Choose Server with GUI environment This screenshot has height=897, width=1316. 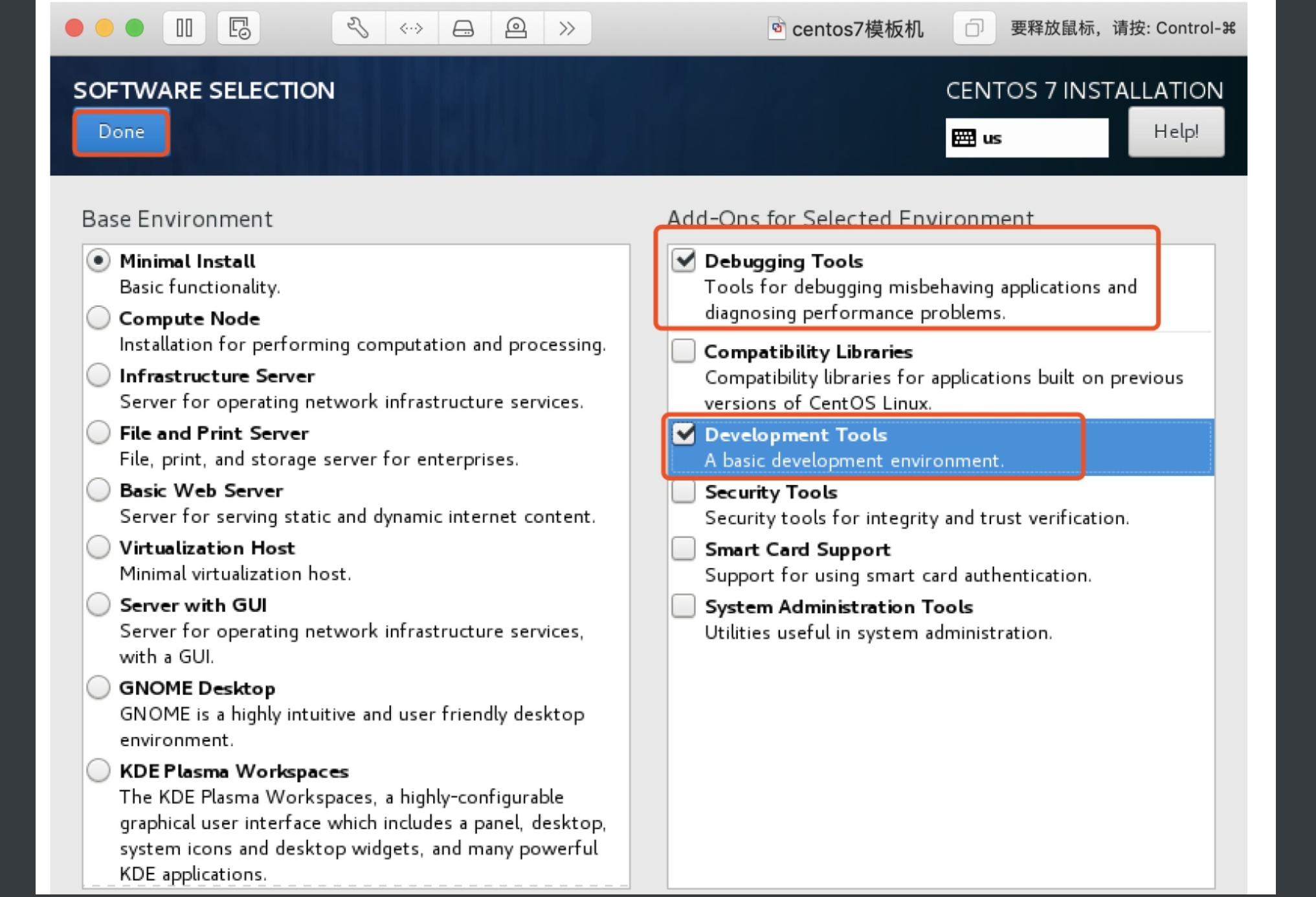coord(98,604)
